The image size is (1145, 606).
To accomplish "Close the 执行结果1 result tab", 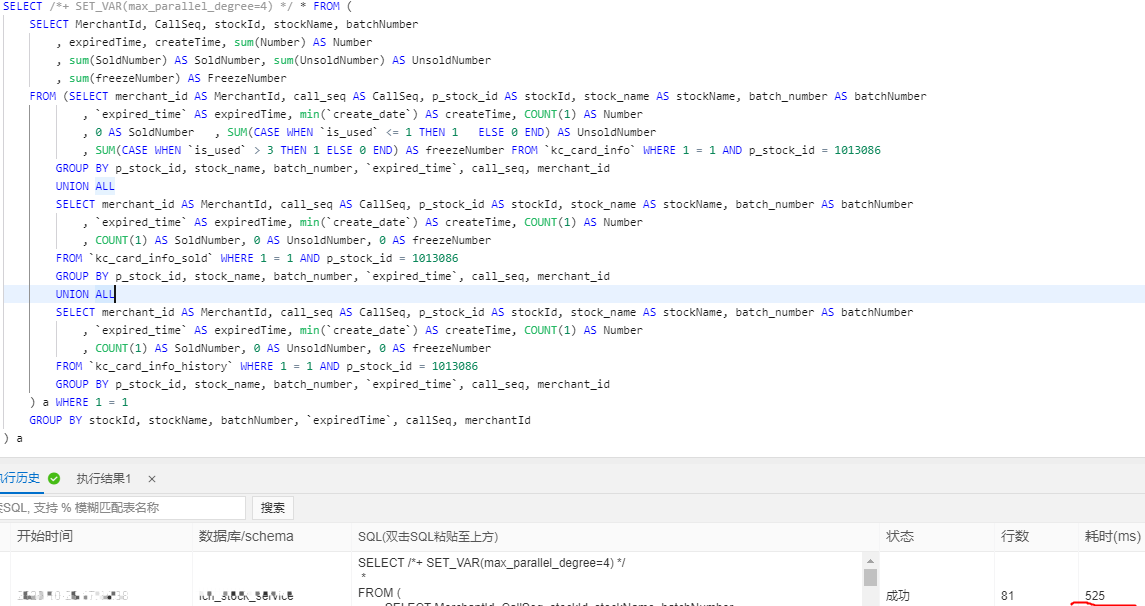I will [151, 478].
